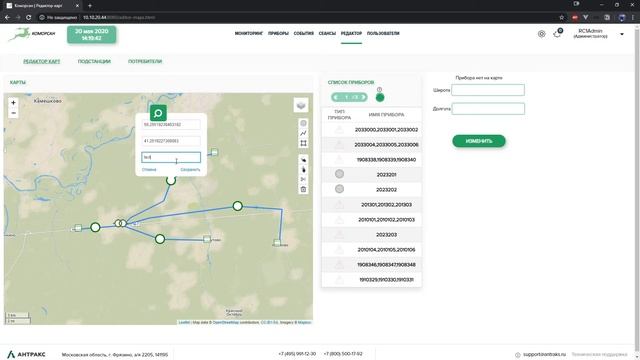Select the leftmost single circle node on map
This screenshot has width=640, height=360.
point(95,227)
